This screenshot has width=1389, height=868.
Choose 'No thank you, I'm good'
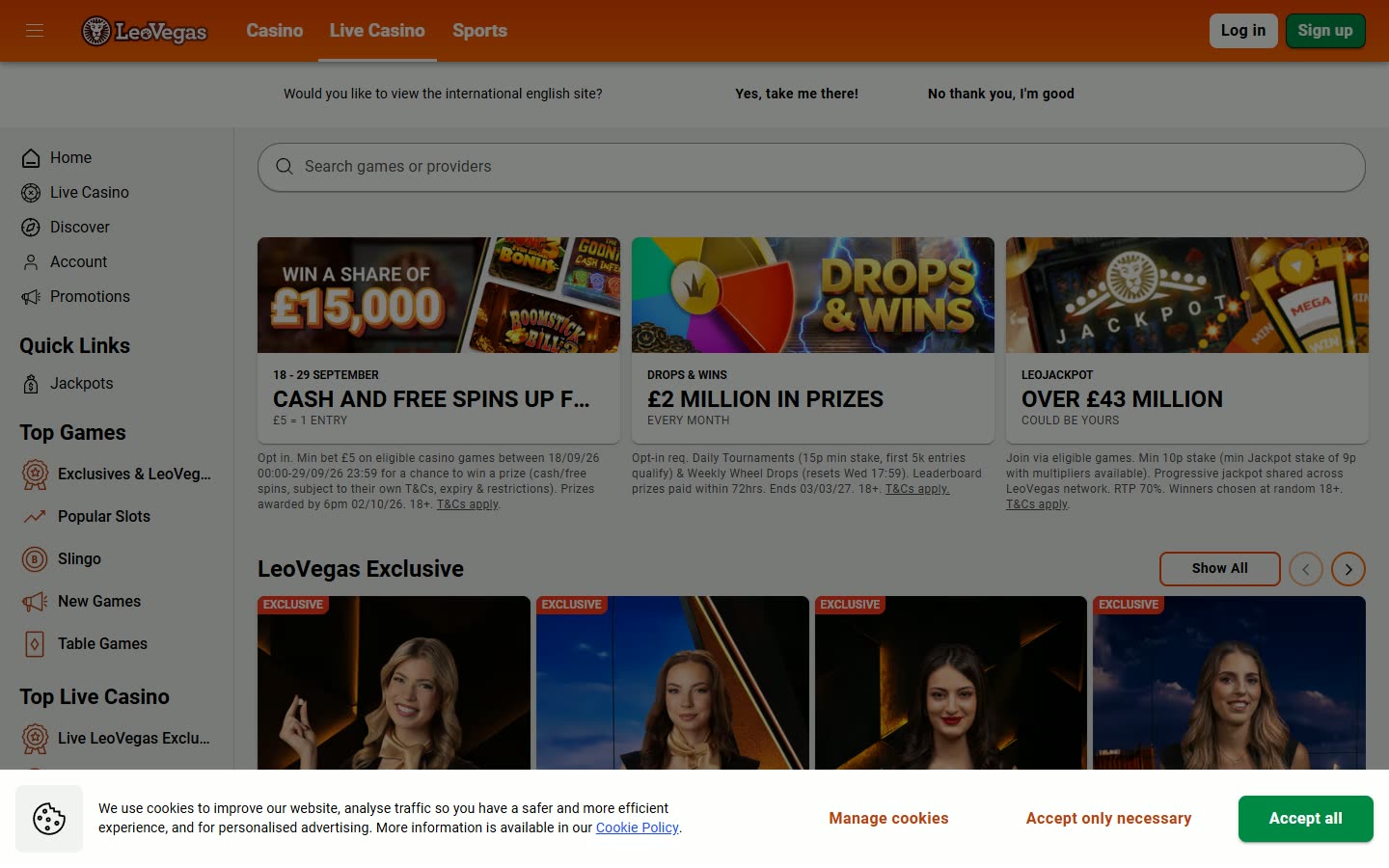[1001, 94]
